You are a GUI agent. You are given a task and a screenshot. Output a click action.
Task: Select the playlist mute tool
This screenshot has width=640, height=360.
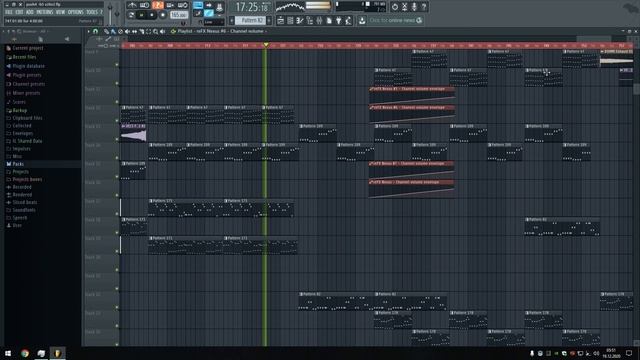(x=127, y=31)
